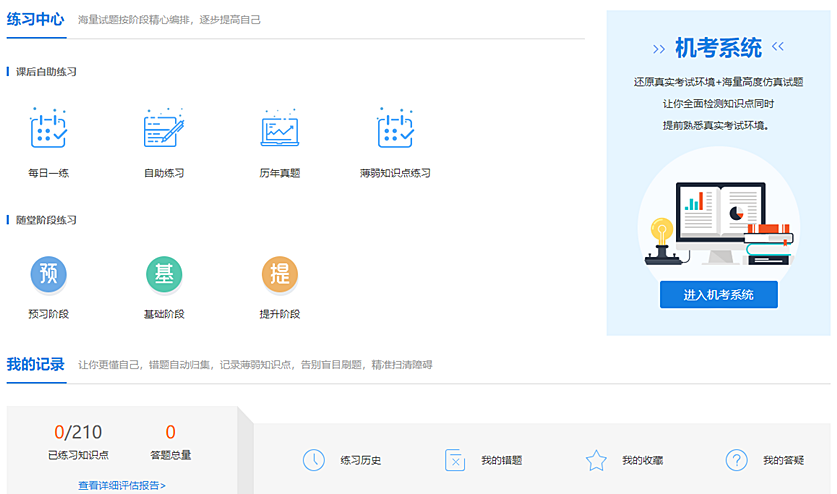Click the 预习阶段 label
Viewport: 837px width, 494px height.
point(49,314)
